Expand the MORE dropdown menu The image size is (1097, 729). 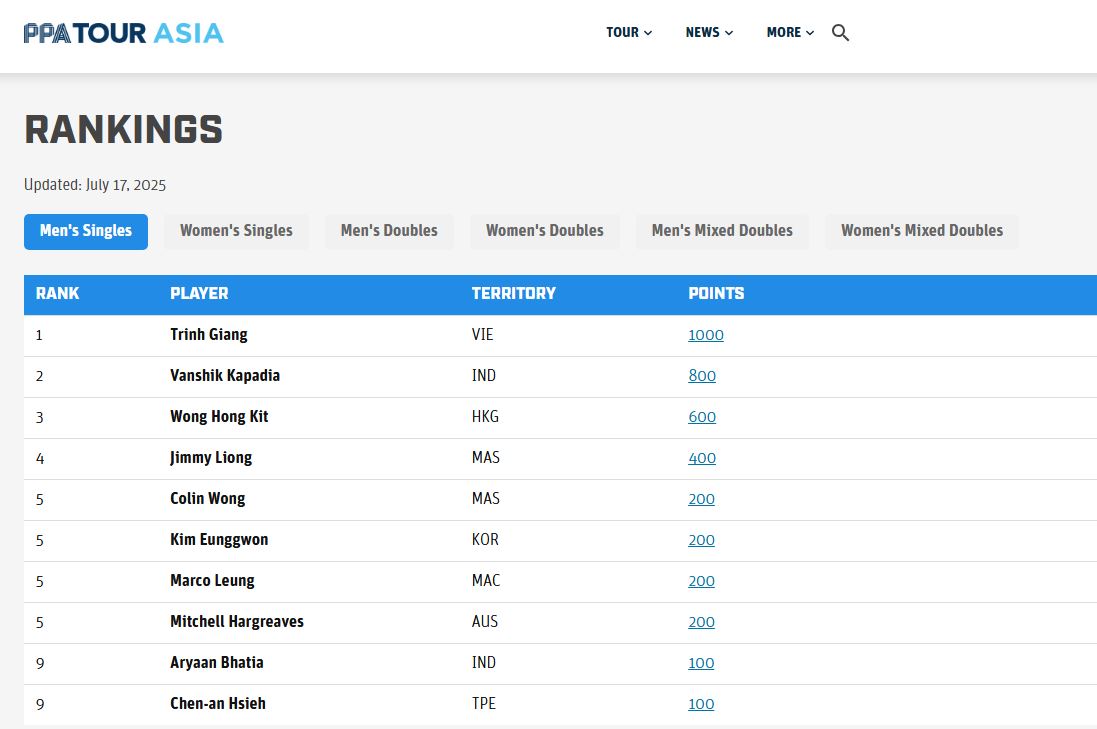(x=790, y=32)
